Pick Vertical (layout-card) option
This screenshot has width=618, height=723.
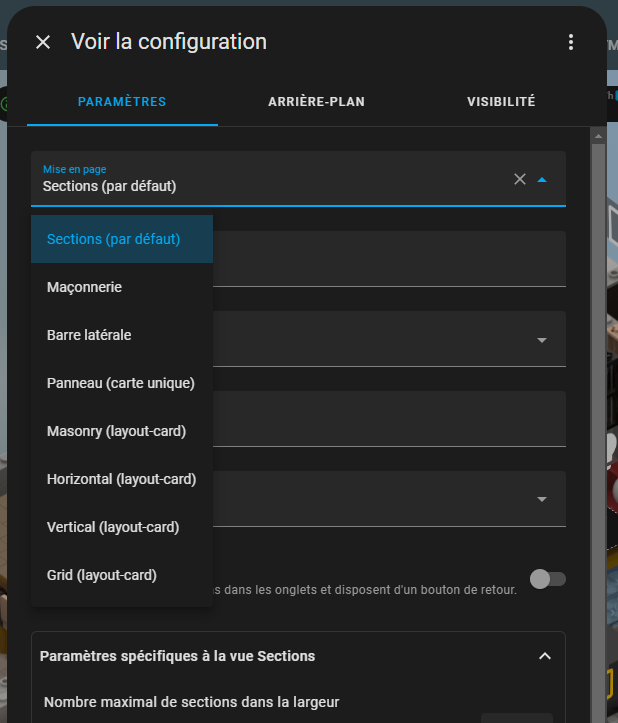coord(122,527)
